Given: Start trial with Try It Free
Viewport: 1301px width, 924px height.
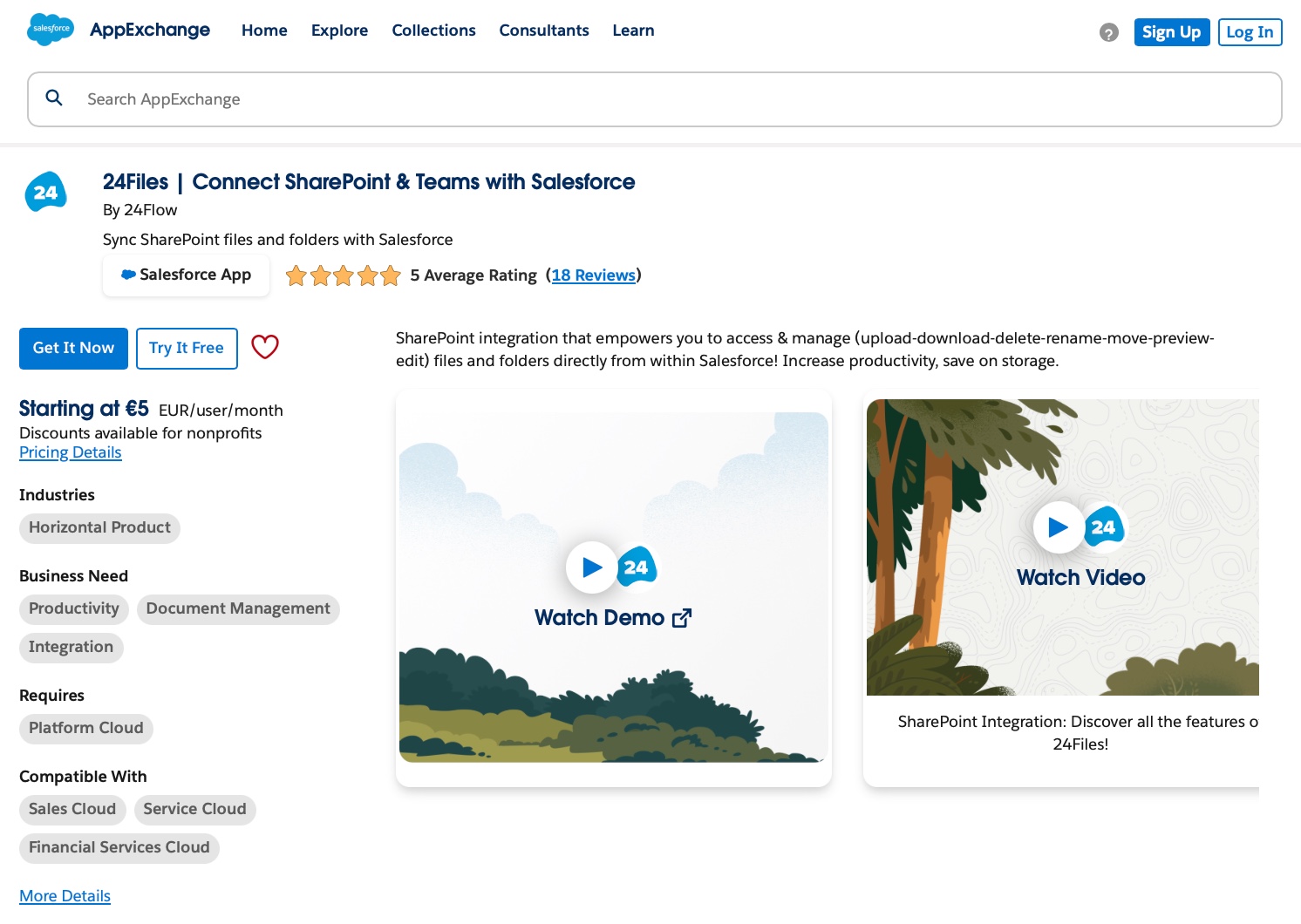Looking at the screenshot, I should pyautogui.click(x=187, y=348).
